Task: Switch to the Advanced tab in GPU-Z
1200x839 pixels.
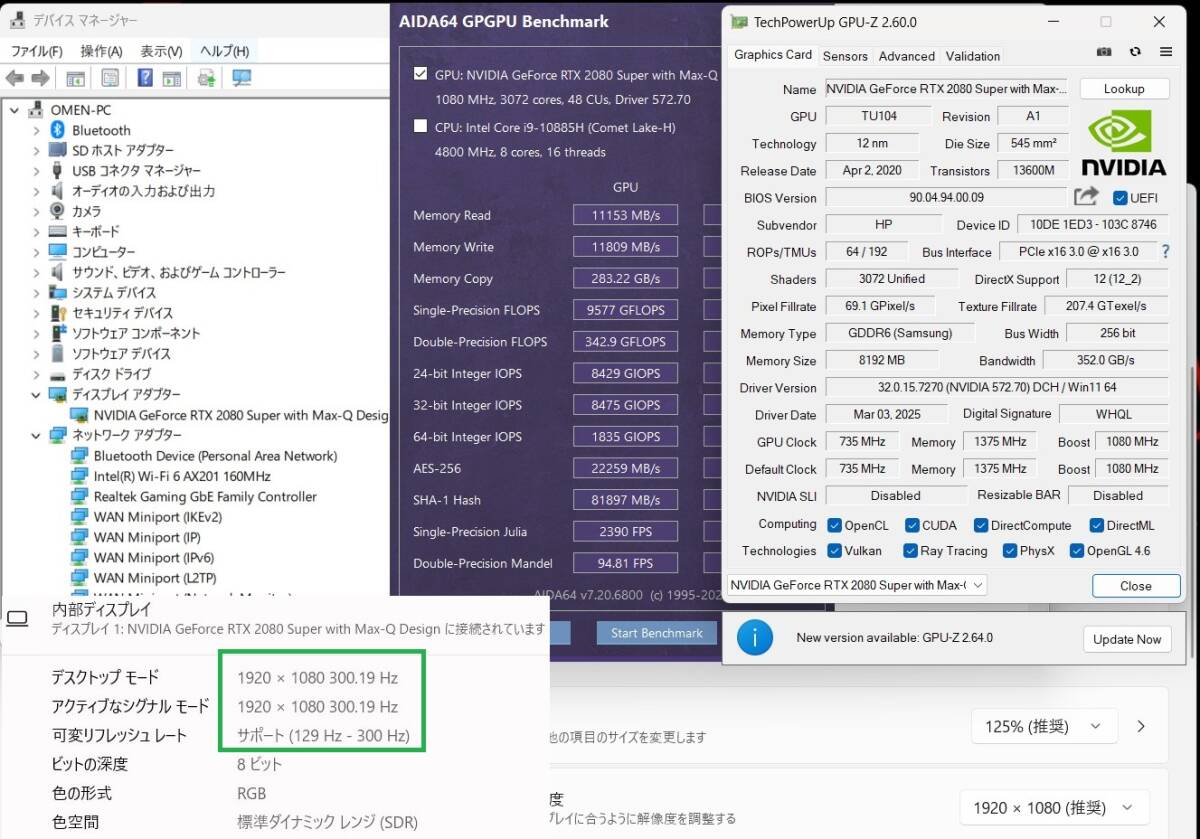Action: point(907,56)
